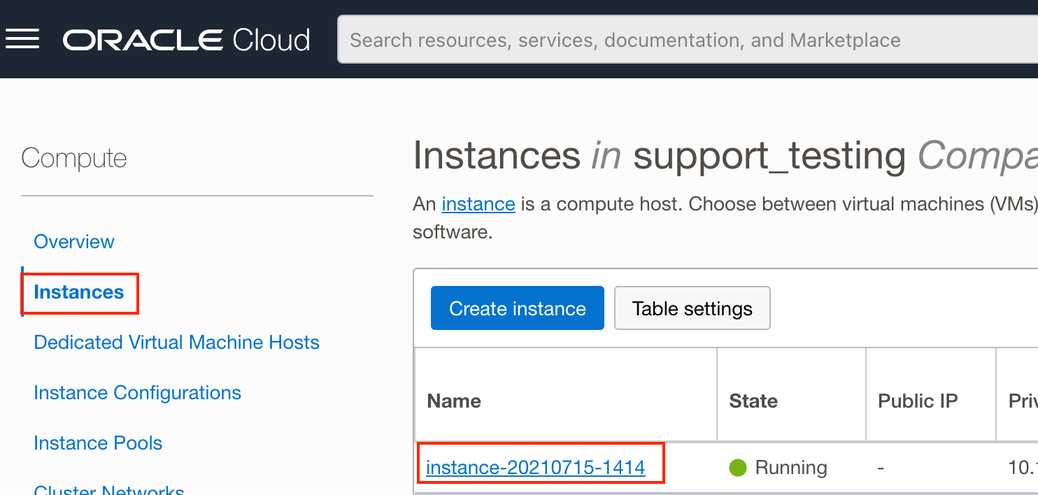1038x495 pixels.
Task: Click the Oracle Cloud logo
Action: pos(187,40)
